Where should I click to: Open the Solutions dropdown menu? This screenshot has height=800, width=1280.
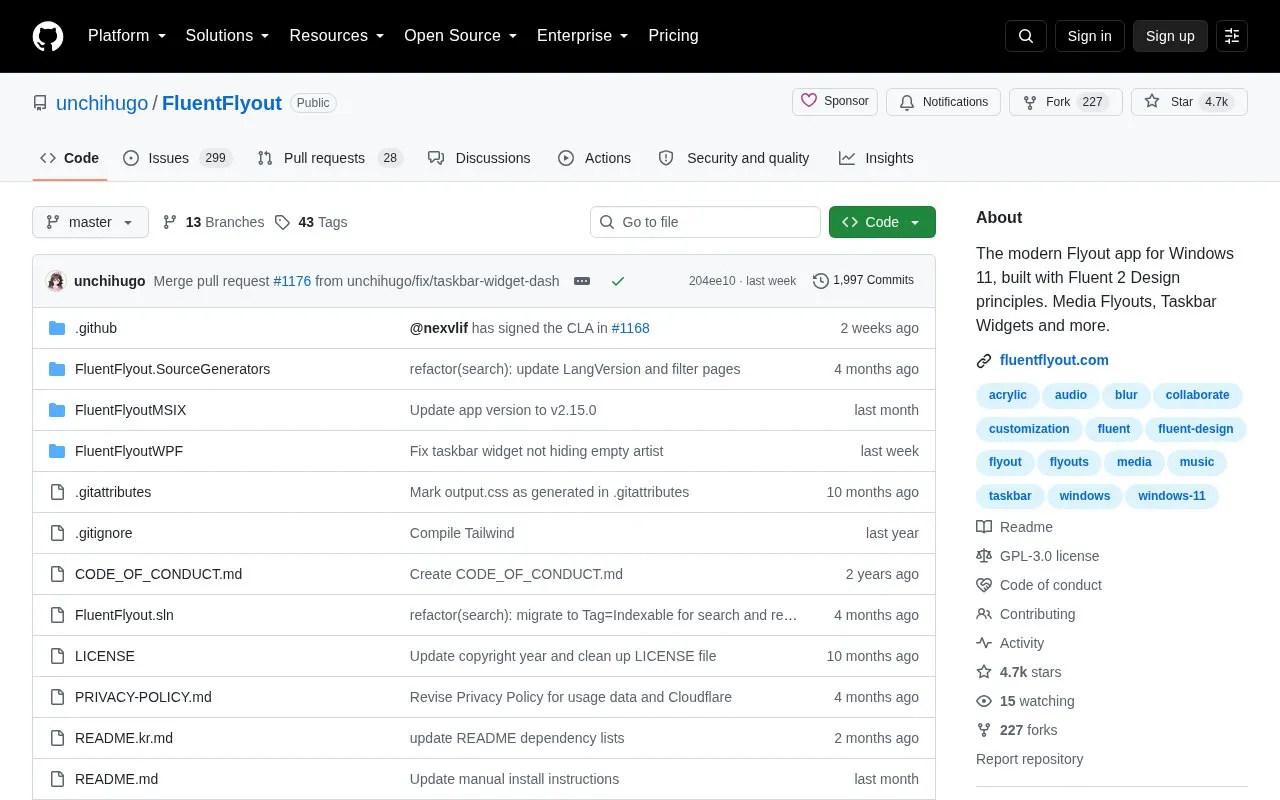[228, 36]
